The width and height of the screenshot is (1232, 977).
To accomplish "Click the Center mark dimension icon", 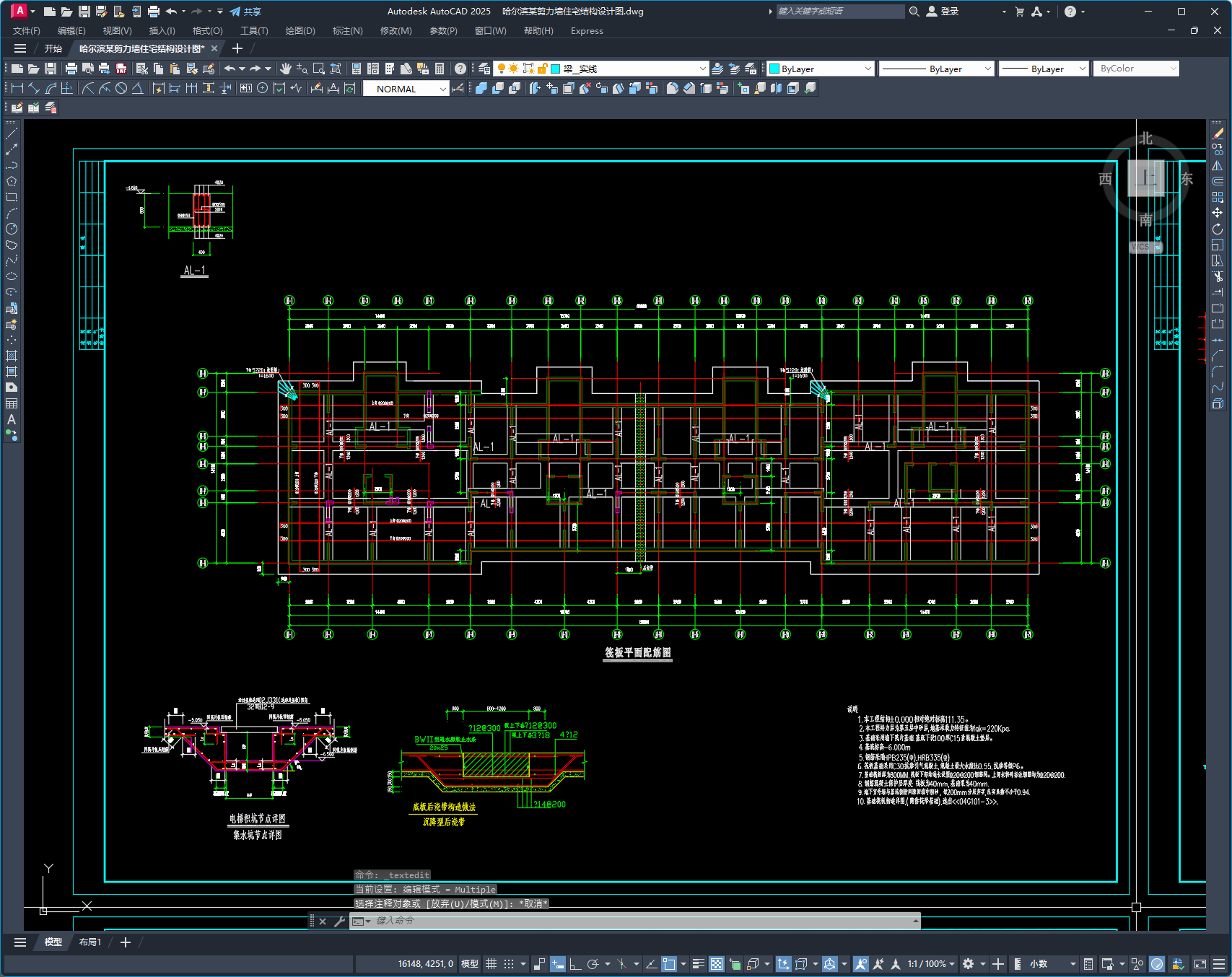I will tap(263, 88).
